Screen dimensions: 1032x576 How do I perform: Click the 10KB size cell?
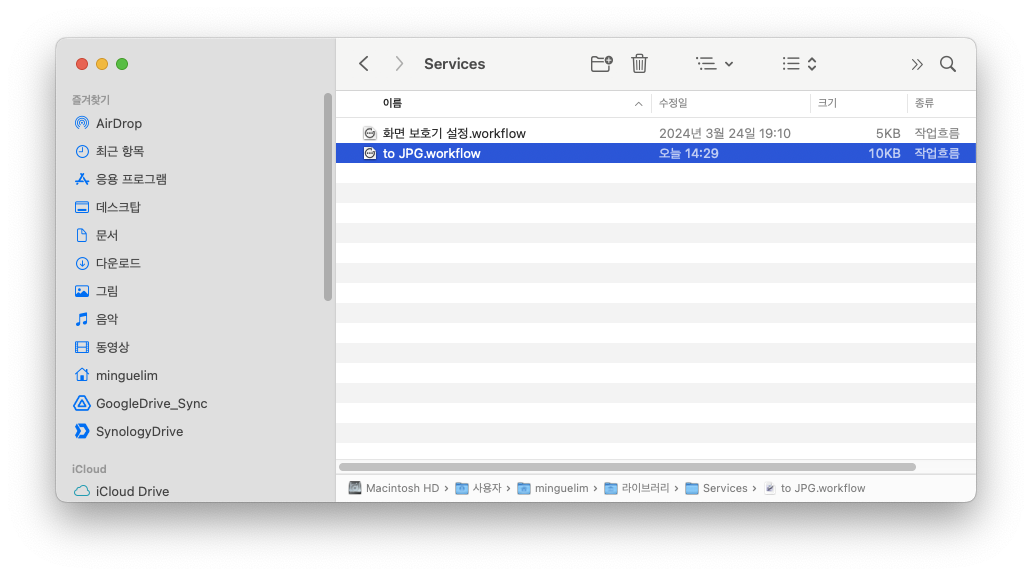click(884, 153)
